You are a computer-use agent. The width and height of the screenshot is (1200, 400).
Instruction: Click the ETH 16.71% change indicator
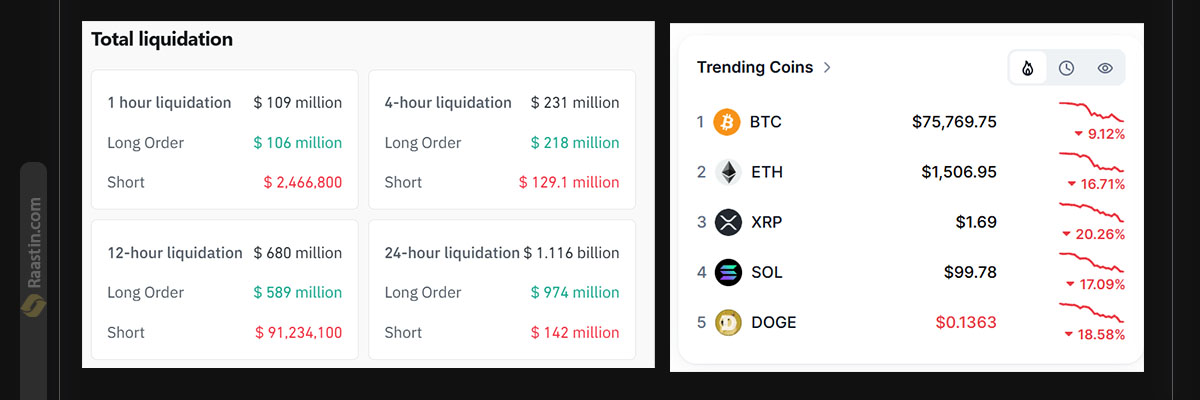(x=1095, y=184)
